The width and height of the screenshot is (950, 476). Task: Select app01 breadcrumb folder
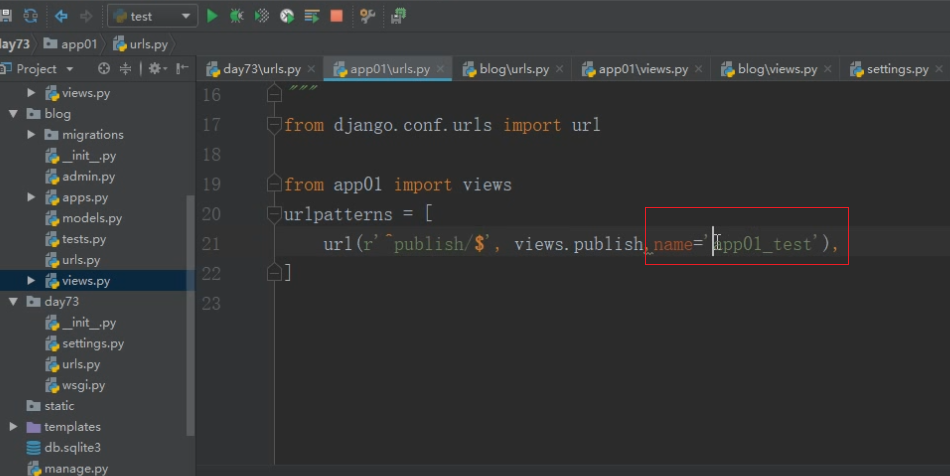click(70, 44)
